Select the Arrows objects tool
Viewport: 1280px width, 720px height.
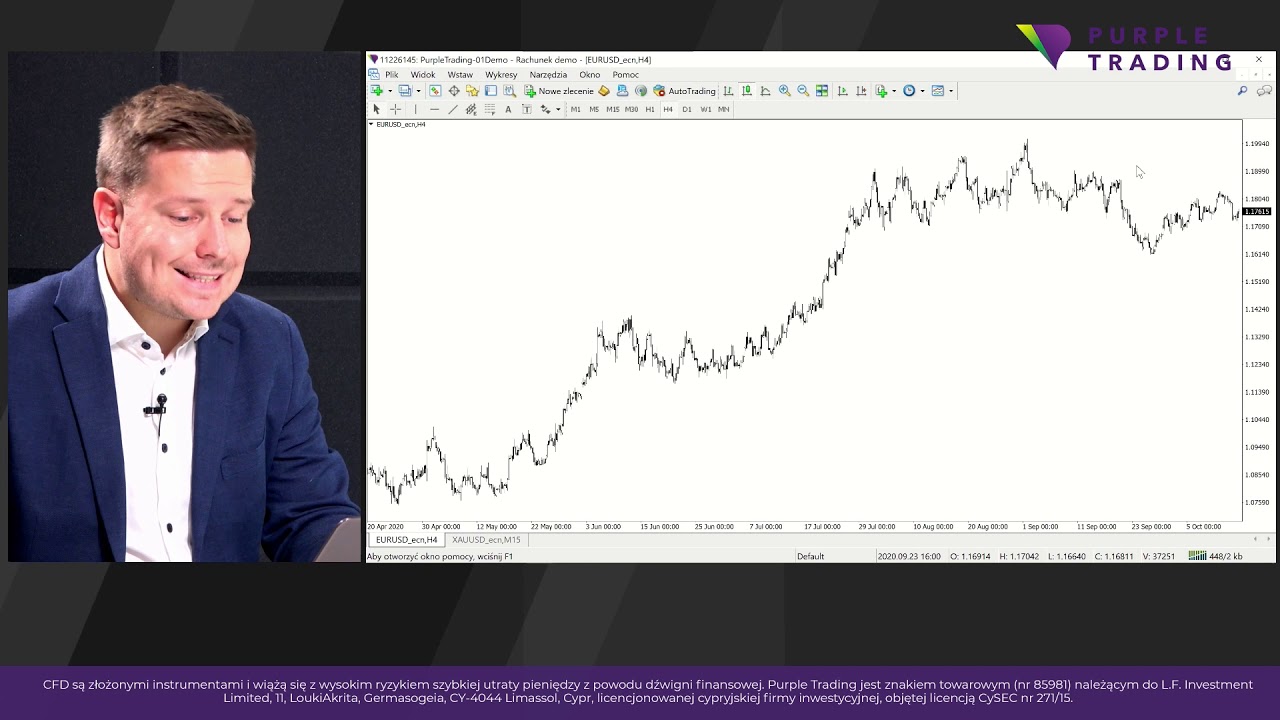[545, 109]
